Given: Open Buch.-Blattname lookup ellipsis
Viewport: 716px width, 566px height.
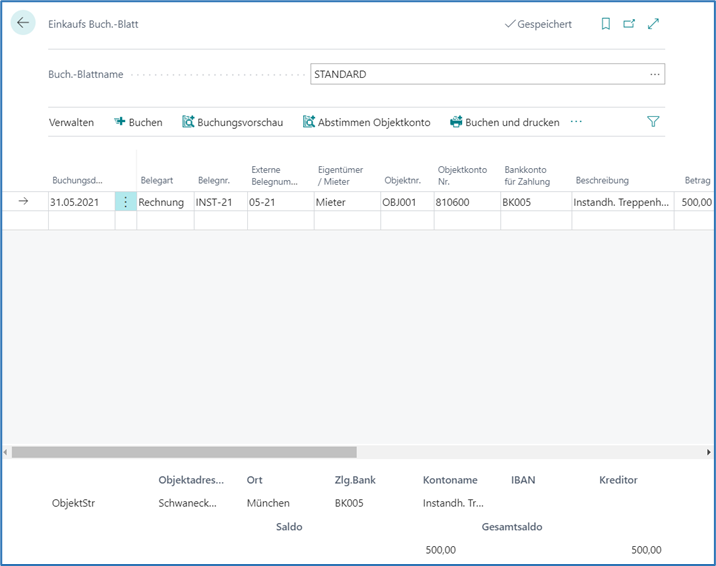Looking at the screenshot, I should click(655, 74).
